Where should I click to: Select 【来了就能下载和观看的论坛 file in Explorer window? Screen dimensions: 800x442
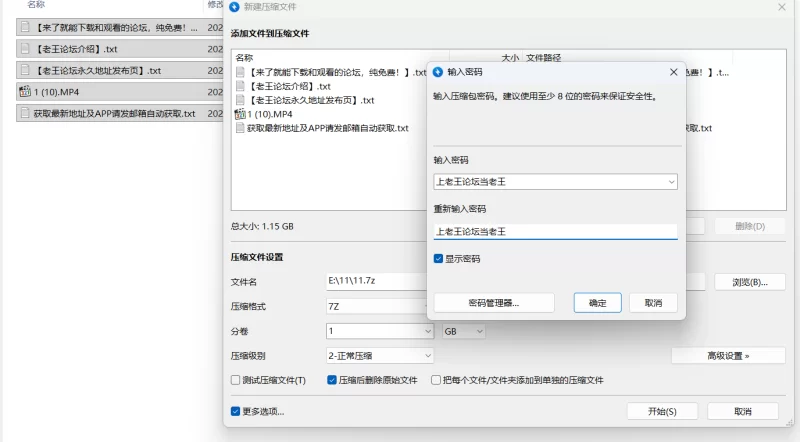[120, 28]
